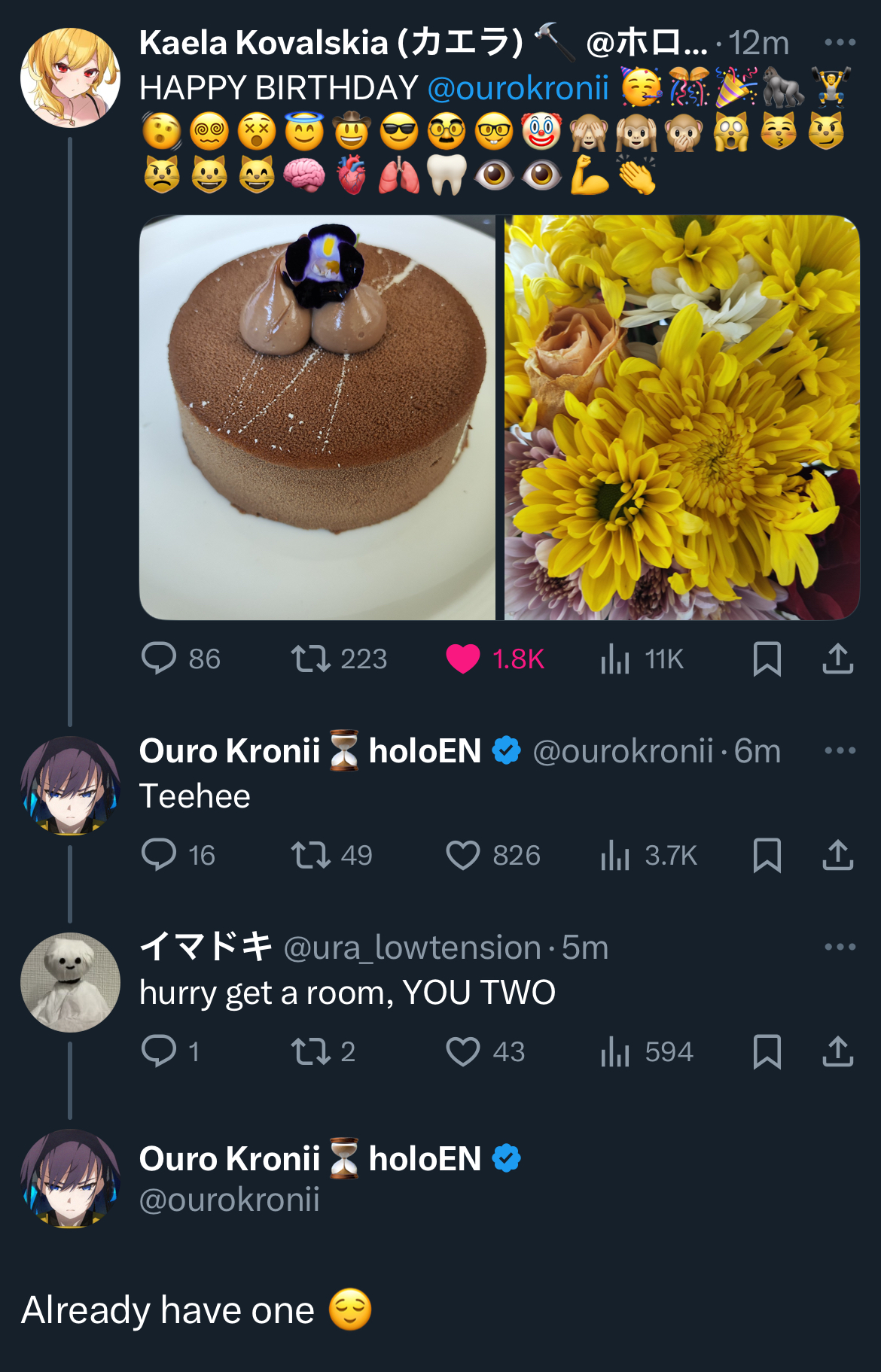The width and height of the screenshot is (881, 1372).
Task: Retweet the "Teehee" reply
Action: point(311,855)
